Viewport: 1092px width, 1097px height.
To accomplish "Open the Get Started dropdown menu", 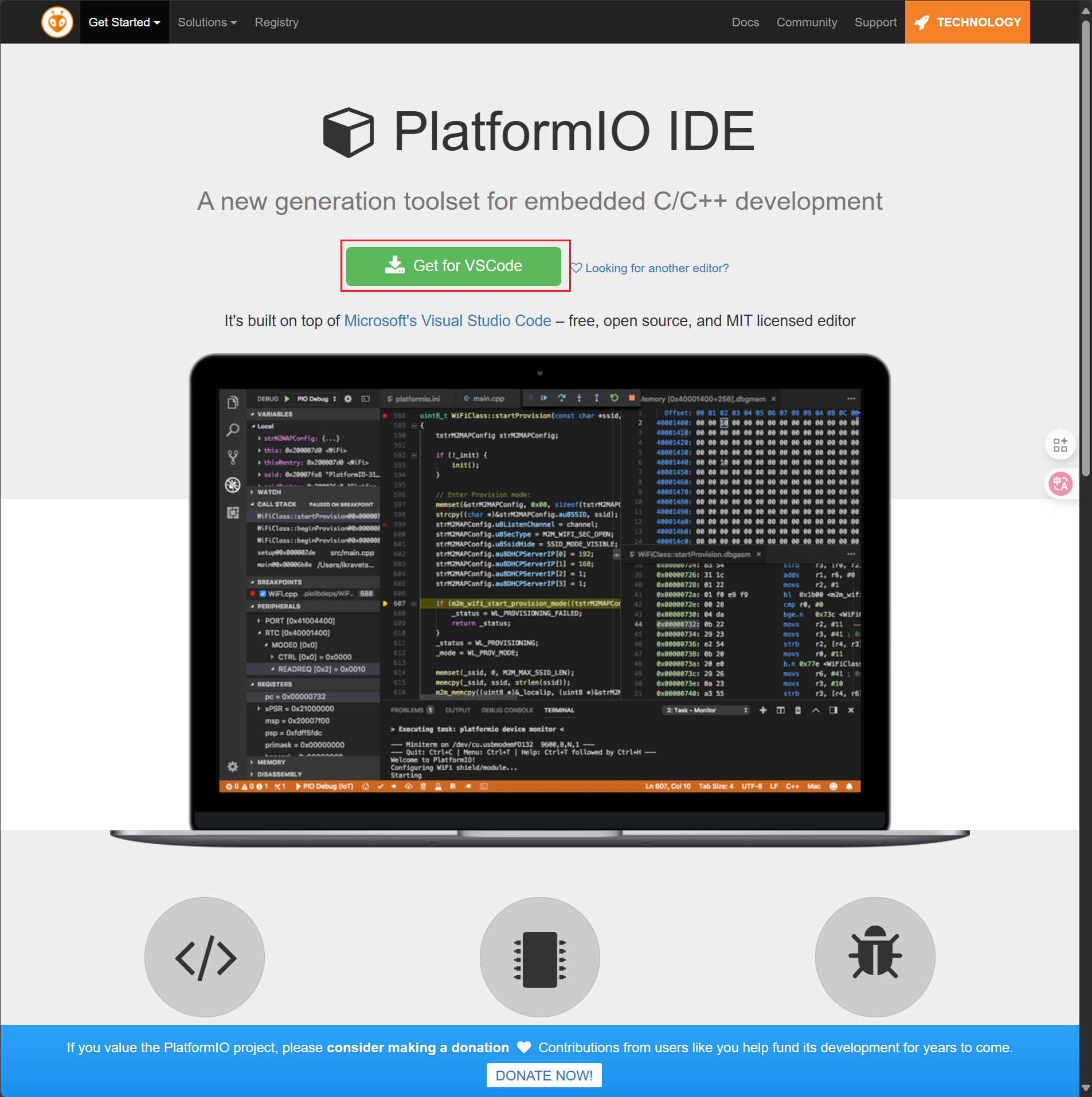I will click(124, 22).
